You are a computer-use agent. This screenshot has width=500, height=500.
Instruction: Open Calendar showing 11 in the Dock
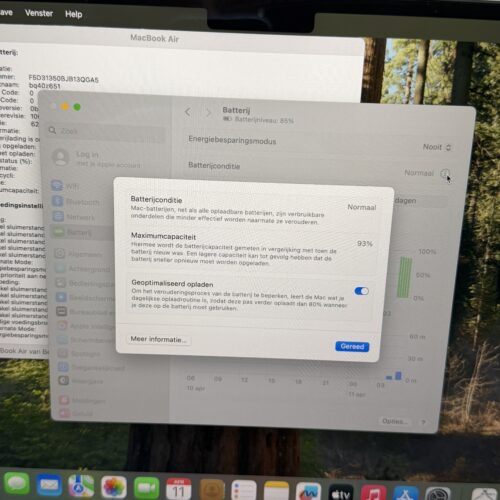click(179, 489)
